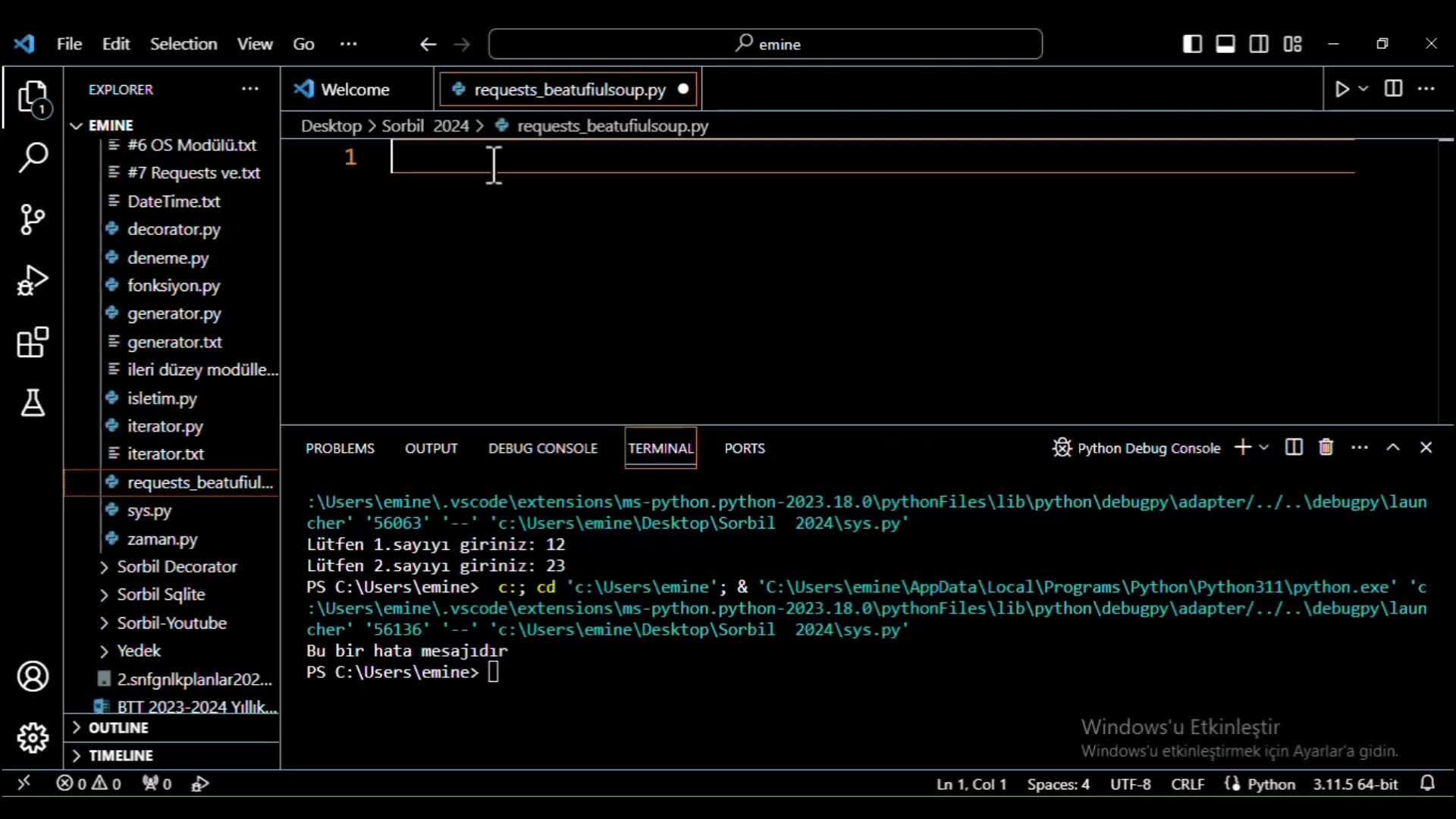
Task: Switch to the PROBLEMS panel tab
Action: coord(340,448)
